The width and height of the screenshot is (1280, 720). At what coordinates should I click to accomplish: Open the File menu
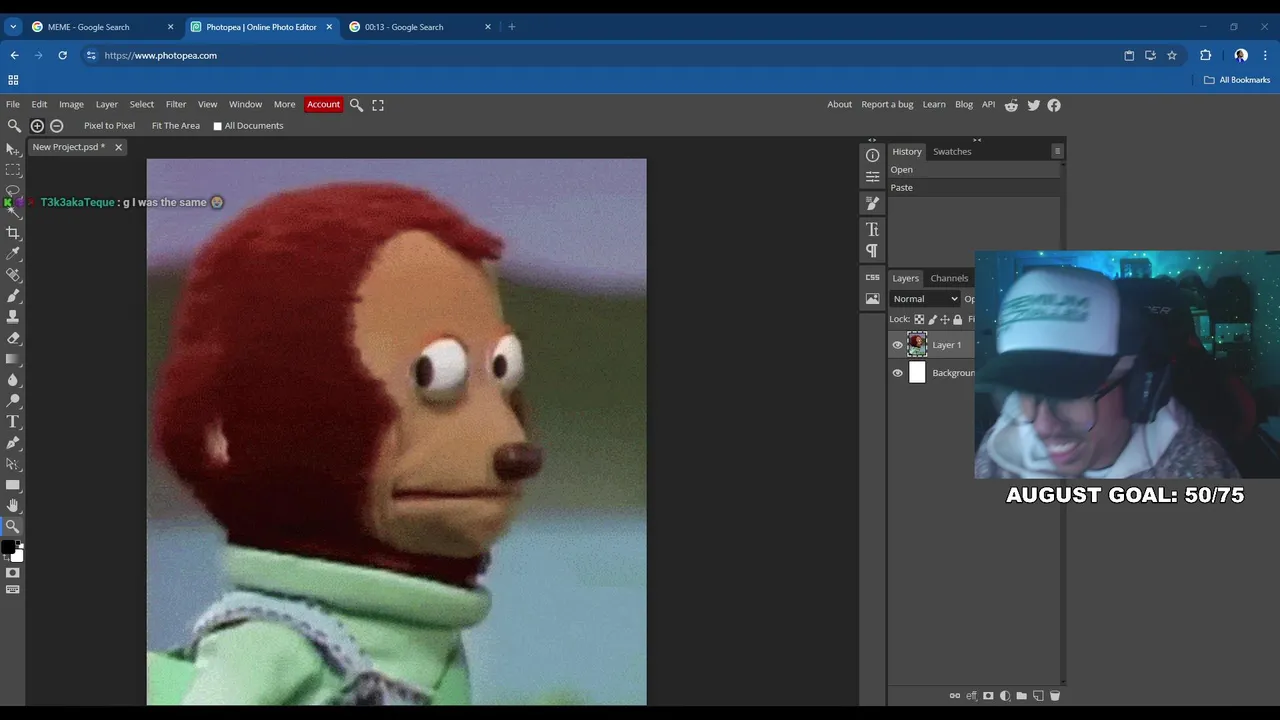13,104
